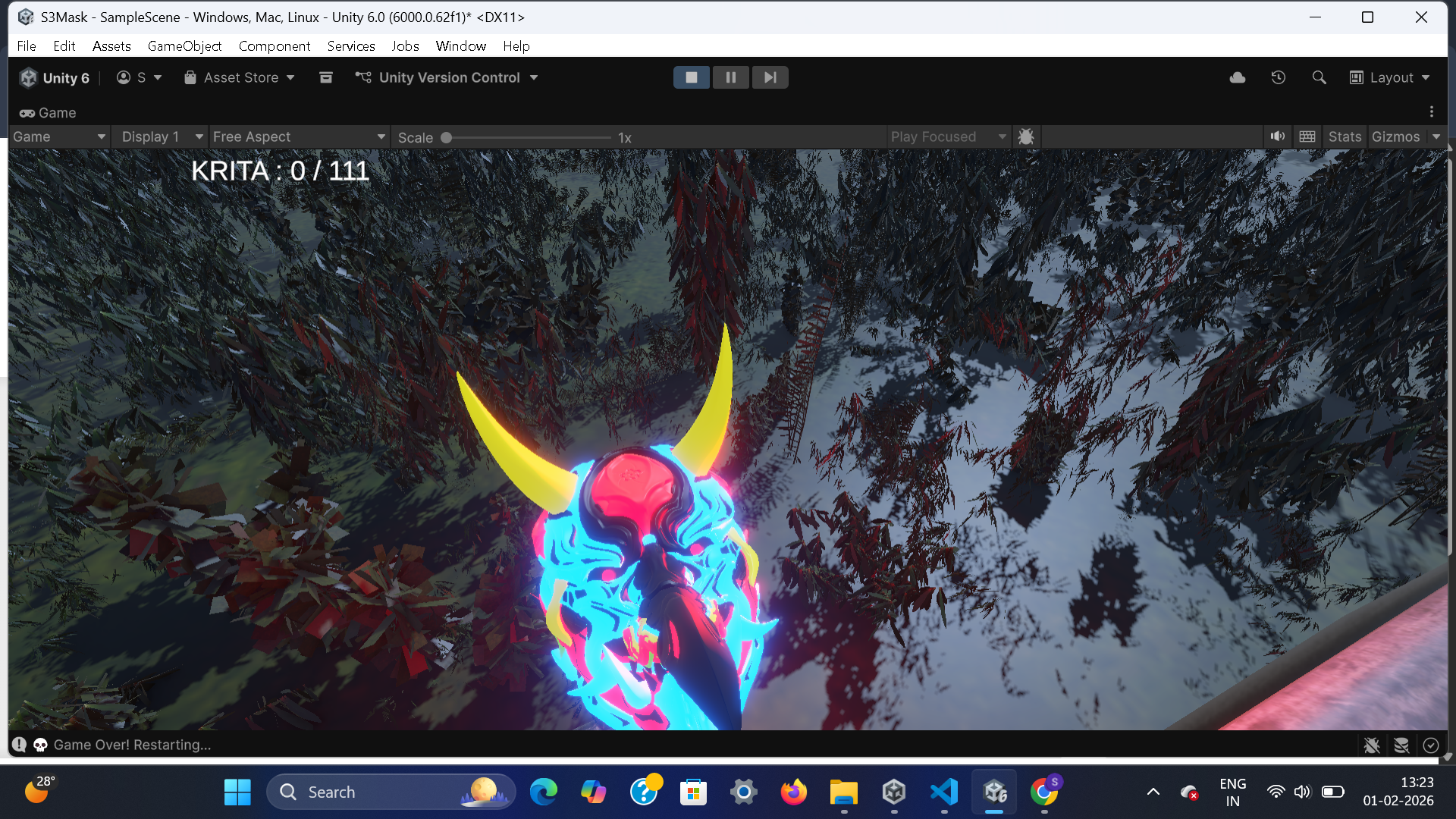
Task: Open the GameObject menu
Action: [184, 46]
